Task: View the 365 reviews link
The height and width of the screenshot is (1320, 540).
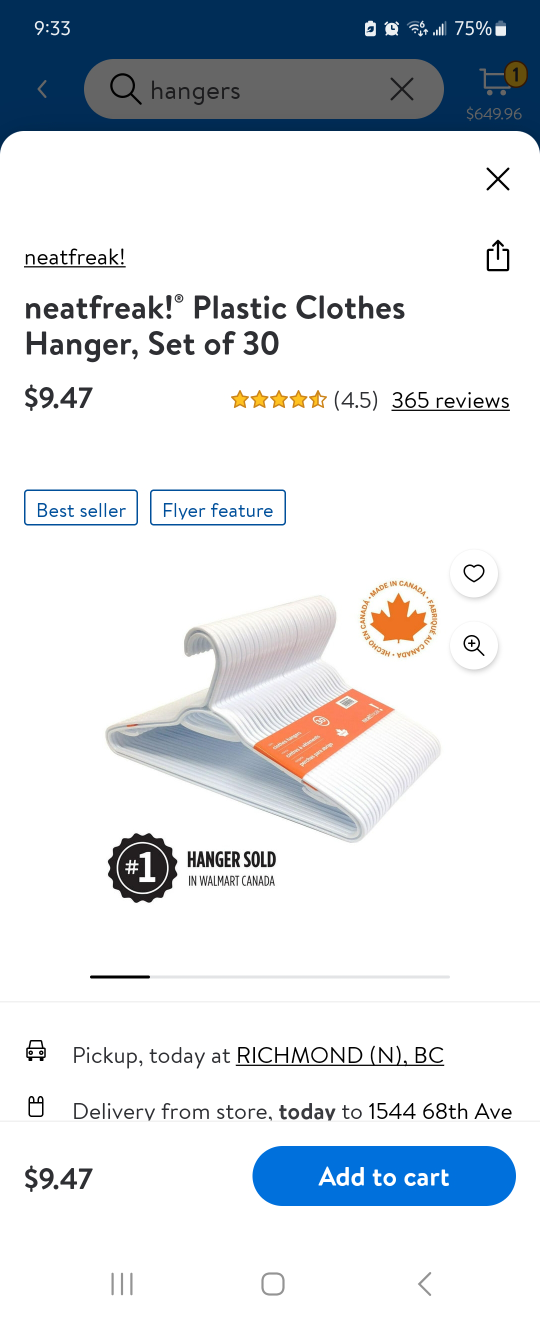Action: [451, 400]
